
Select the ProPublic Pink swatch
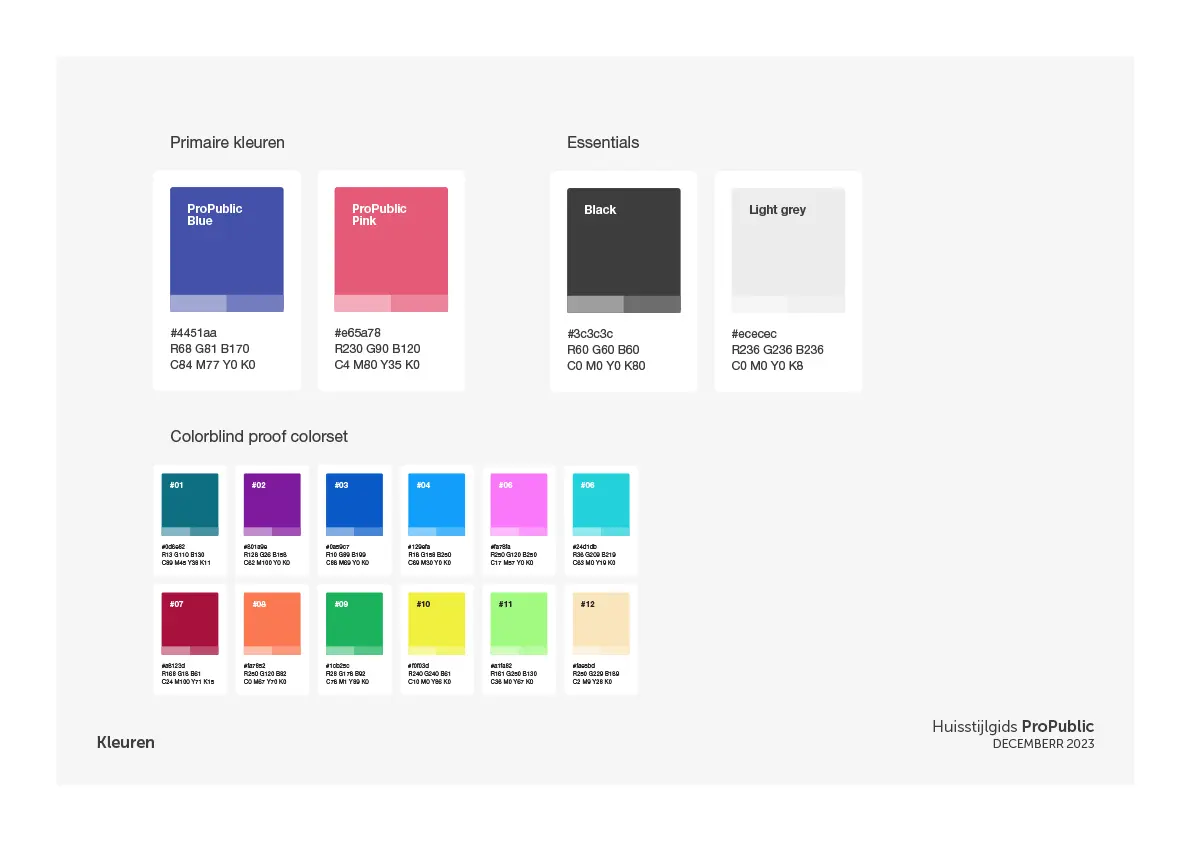pos(391,249)
